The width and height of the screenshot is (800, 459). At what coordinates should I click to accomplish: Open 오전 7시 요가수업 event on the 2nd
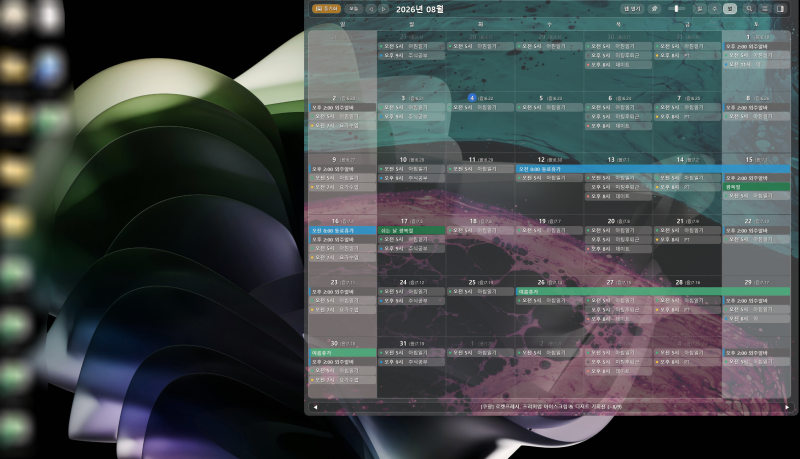[342, 125]
